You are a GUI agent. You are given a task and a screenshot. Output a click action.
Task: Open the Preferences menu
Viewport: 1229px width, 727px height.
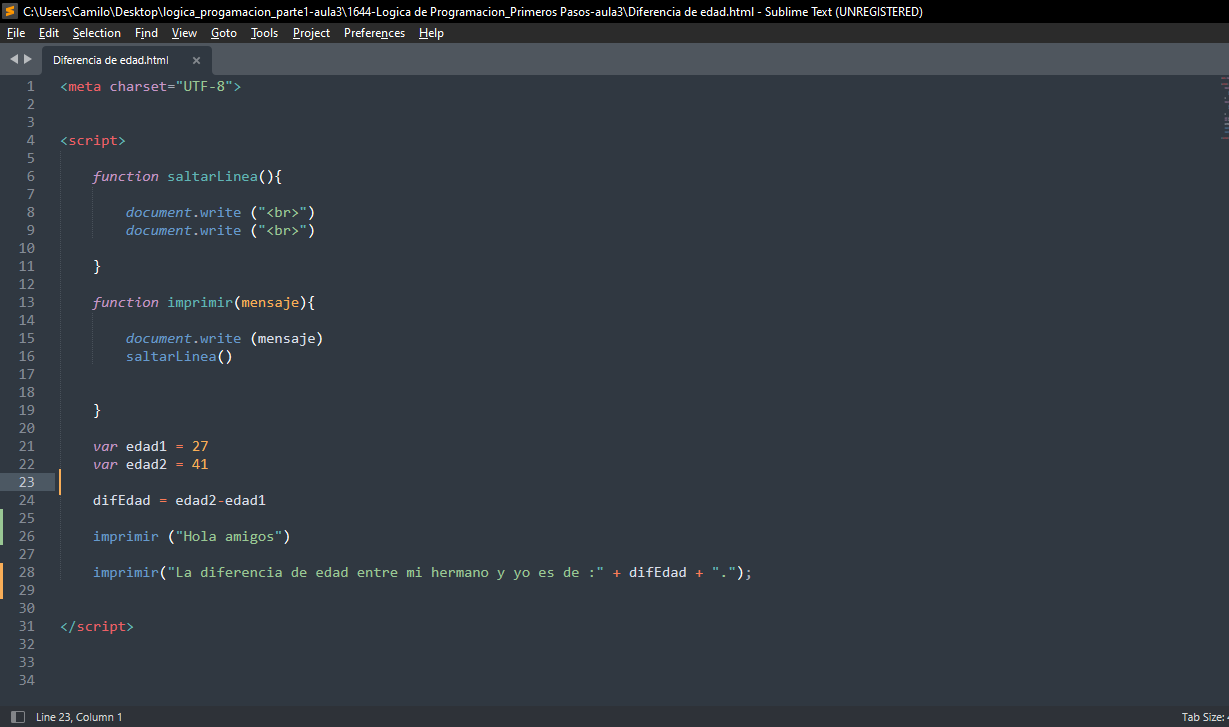click(375, 33)
